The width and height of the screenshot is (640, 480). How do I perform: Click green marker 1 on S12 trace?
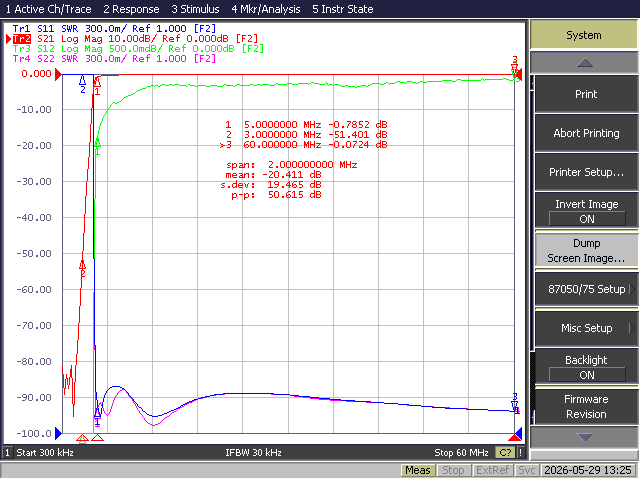(x=98, y=146)
